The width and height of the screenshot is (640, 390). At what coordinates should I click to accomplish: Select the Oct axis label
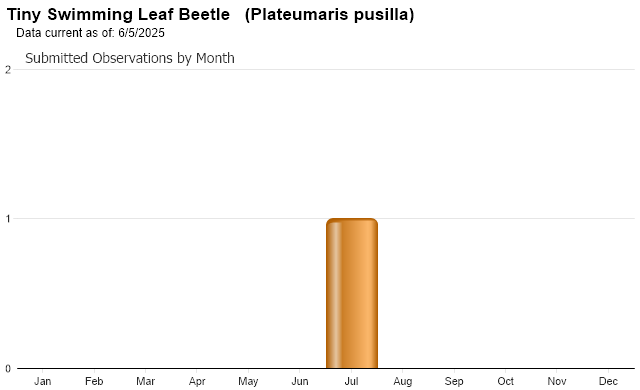[505, 381]
